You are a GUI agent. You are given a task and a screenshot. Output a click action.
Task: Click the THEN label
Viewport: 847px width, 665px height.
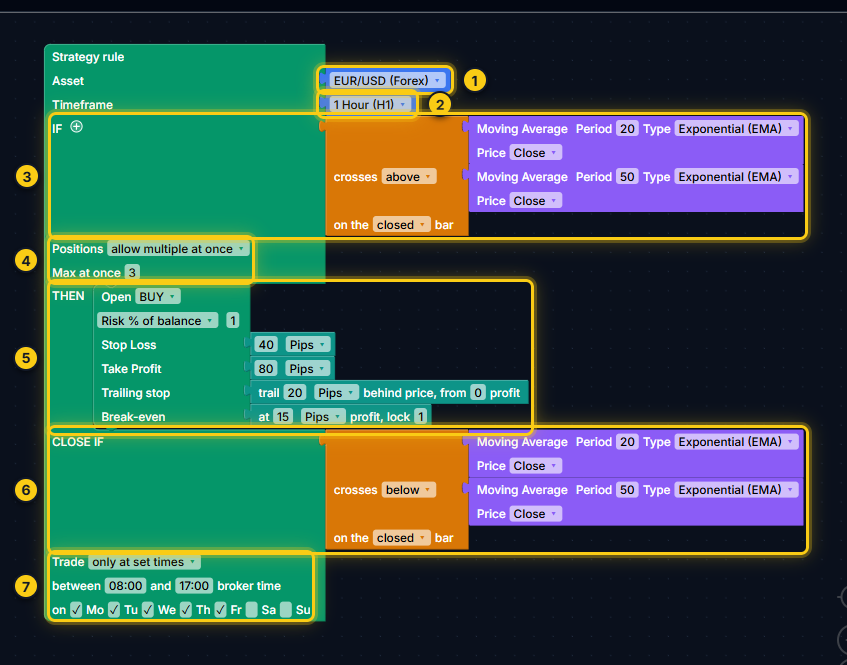pyautogui.click(x=68, y=296)
